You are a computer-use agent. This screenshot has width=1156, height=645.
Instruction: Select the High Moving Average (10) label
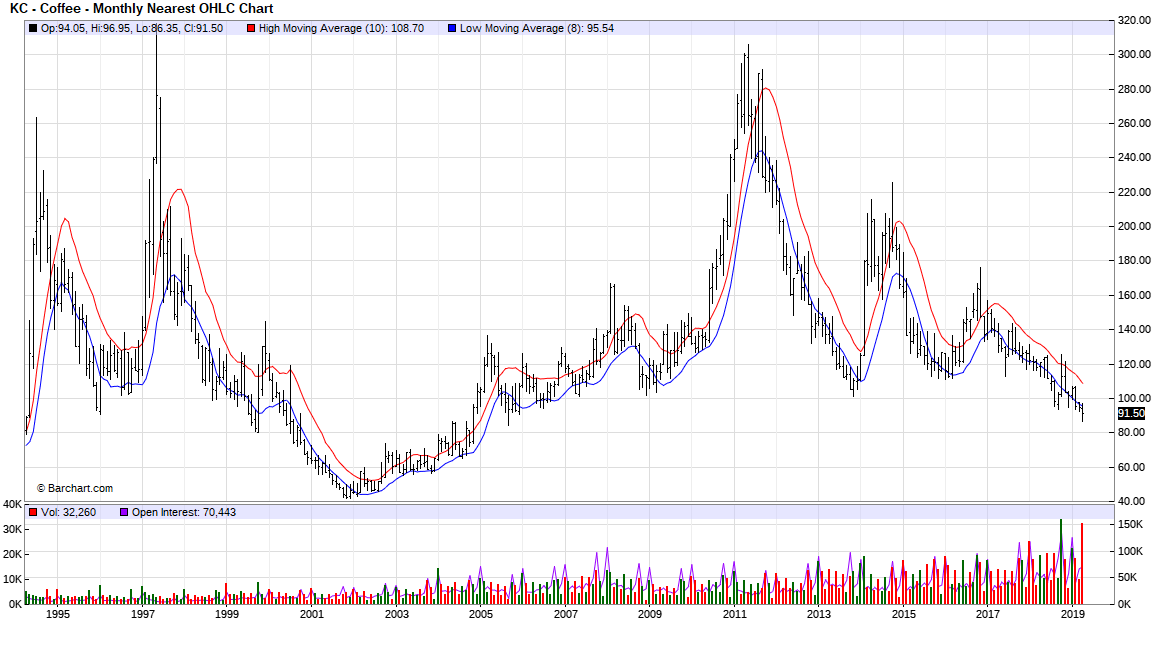tap(341, 28)
